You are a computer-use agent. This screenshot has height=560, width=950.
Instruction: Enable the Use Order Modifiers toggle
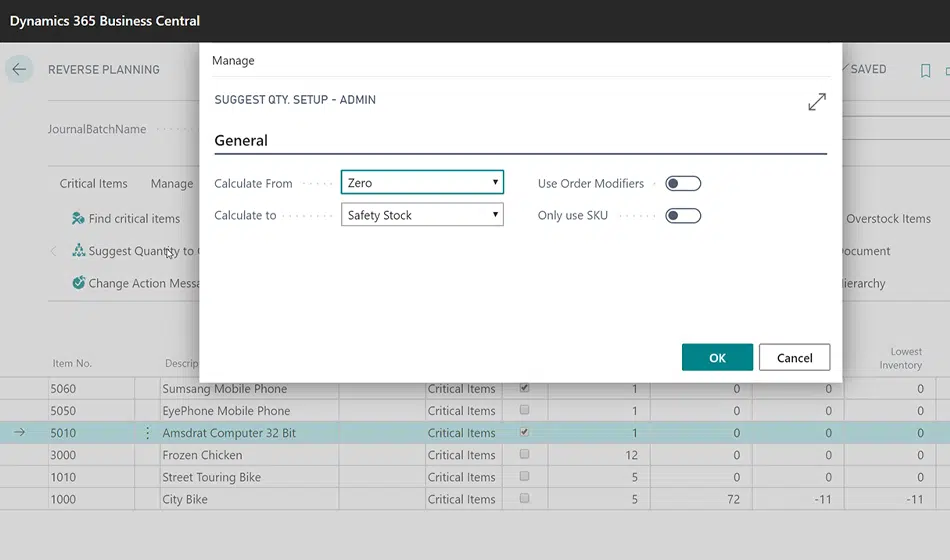pyautogui.click(x=683, y=184)
